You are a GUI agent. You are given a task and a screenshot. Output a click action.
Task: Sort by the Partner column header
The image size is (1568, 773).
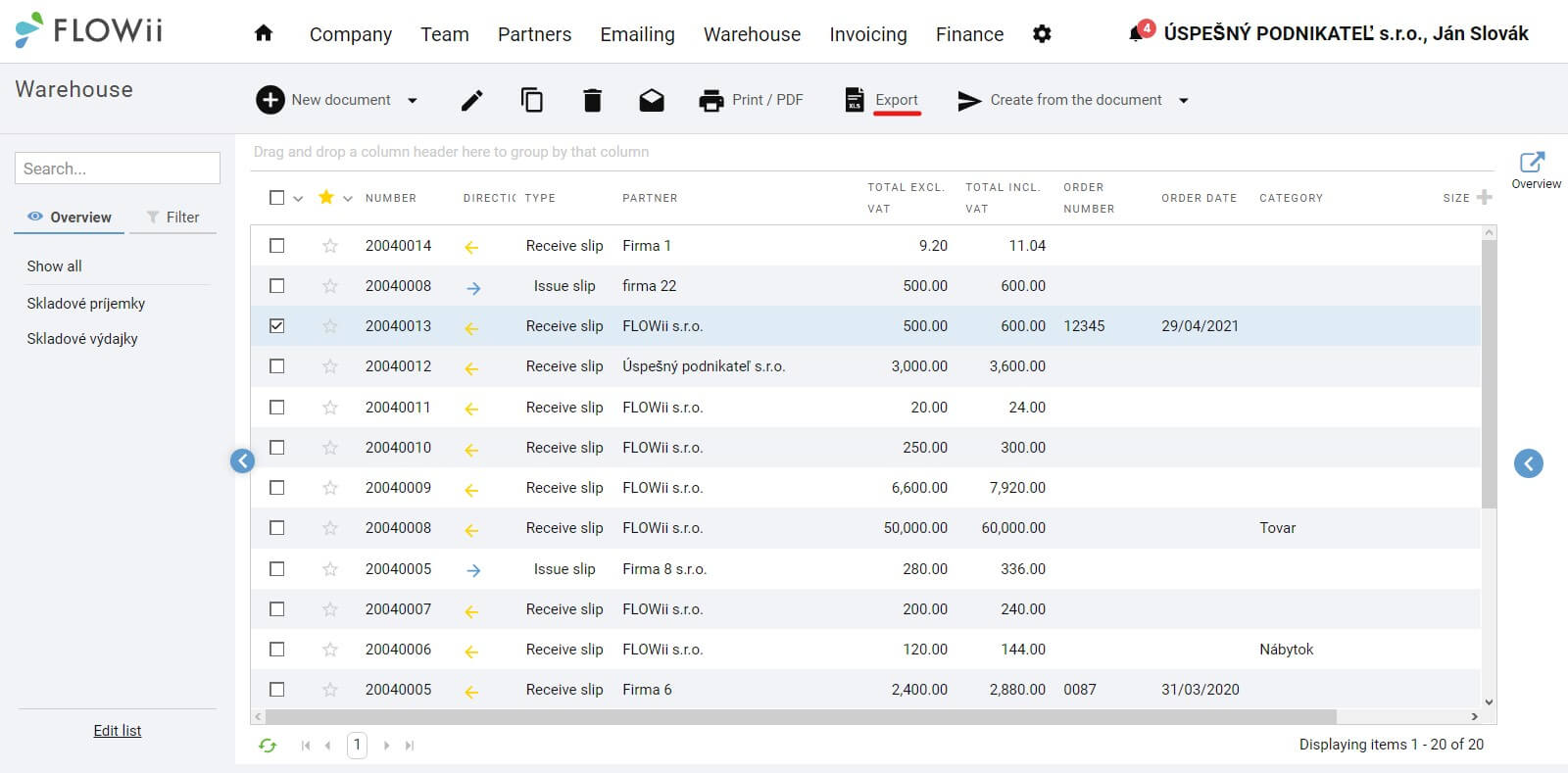pyautogui.click(x=650, y=198)
